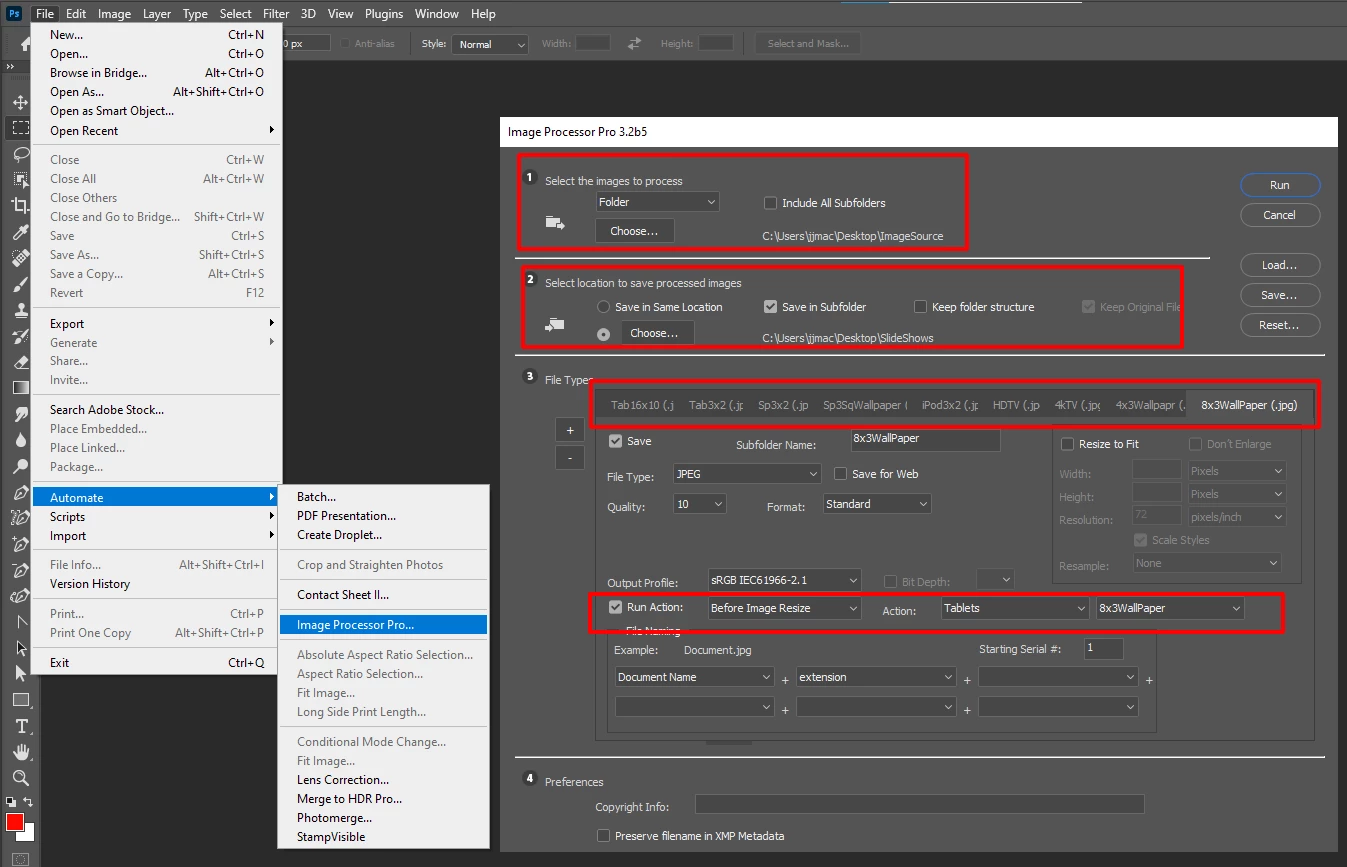This screenshot has height=867, width=1347.
Task: Open the red foreground color swatch
Action: pyautogui.click(x=14, y=822)
